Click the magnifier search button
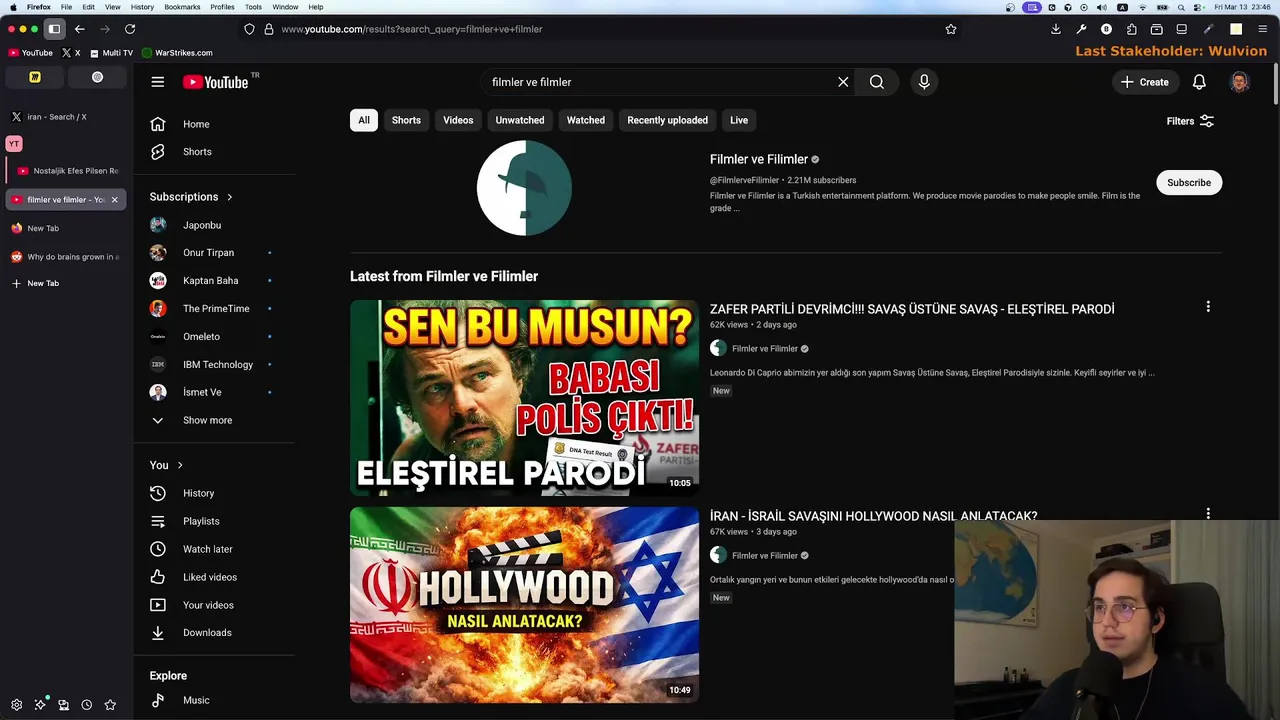Viewport: 1280px width, 720px height. 877,82
